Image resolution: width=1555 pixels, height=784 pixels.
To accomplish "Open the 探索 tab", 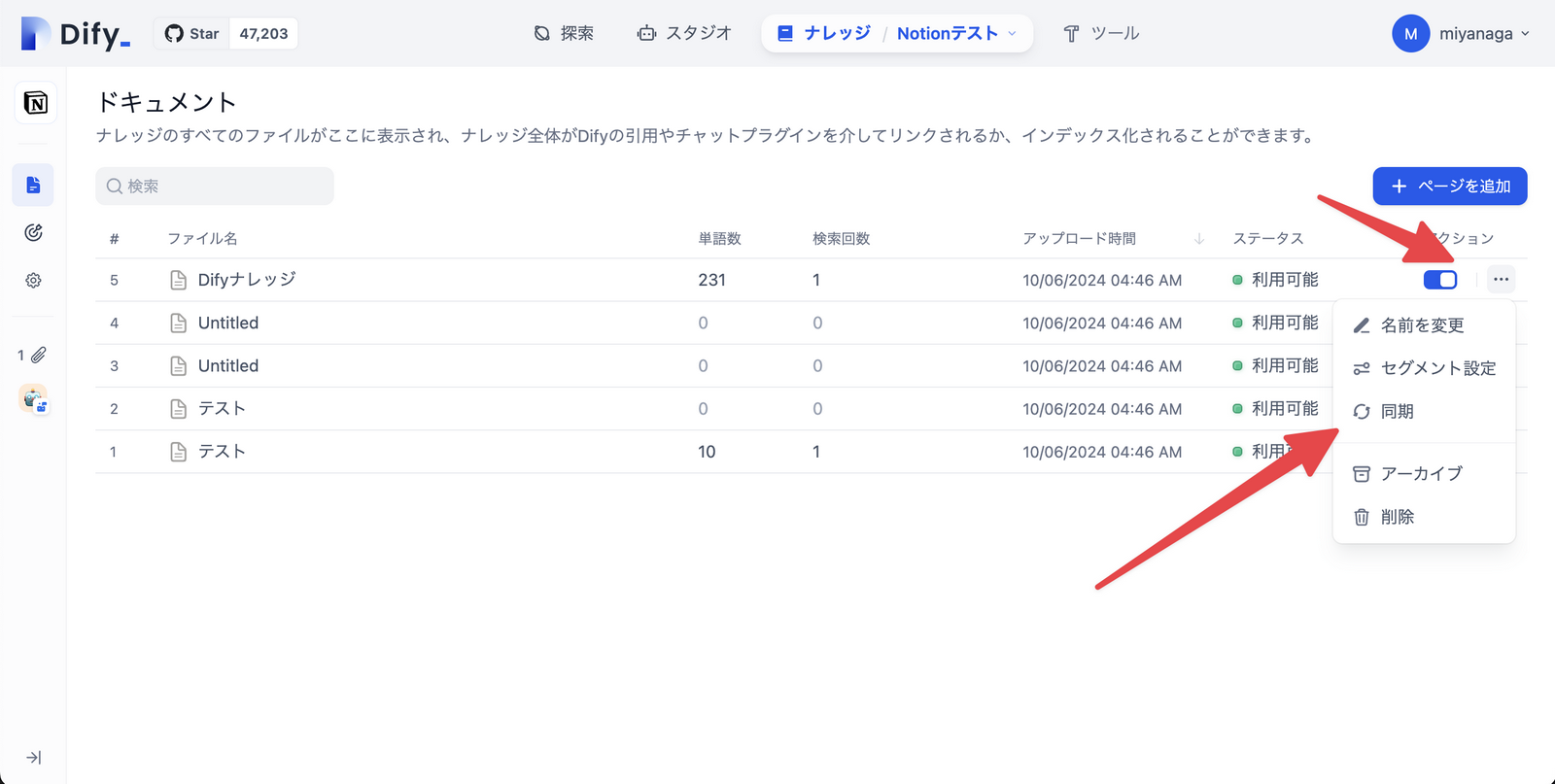I will click(x=564, y=33).
